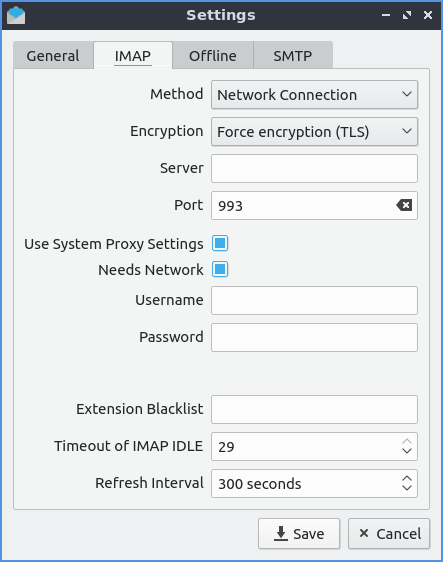
Task: Save the IMAP settings
Action: click(x=299, y=534)
